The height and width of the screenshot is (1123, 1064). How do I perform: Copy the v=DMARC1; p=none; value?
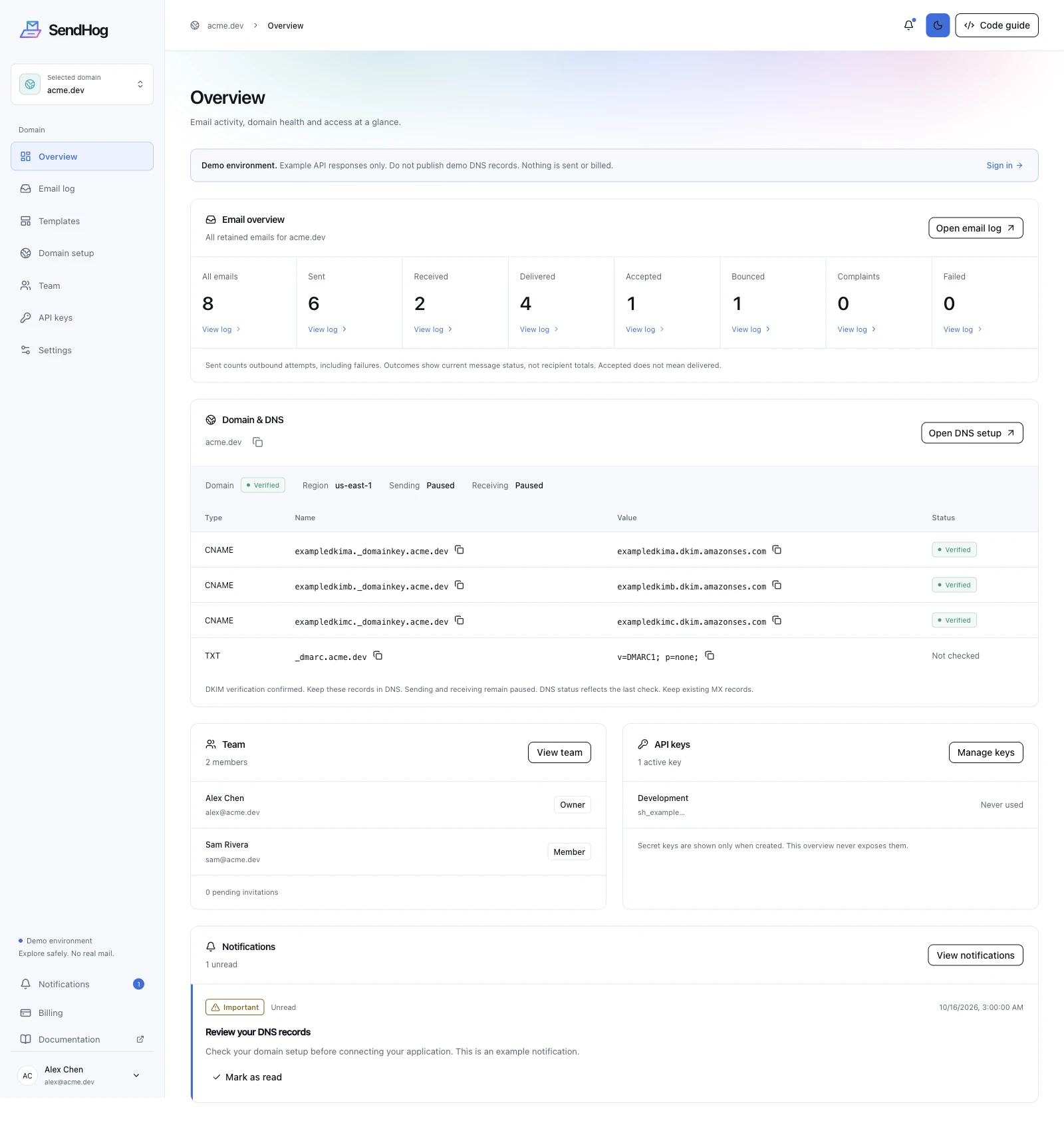click(710, 656)
